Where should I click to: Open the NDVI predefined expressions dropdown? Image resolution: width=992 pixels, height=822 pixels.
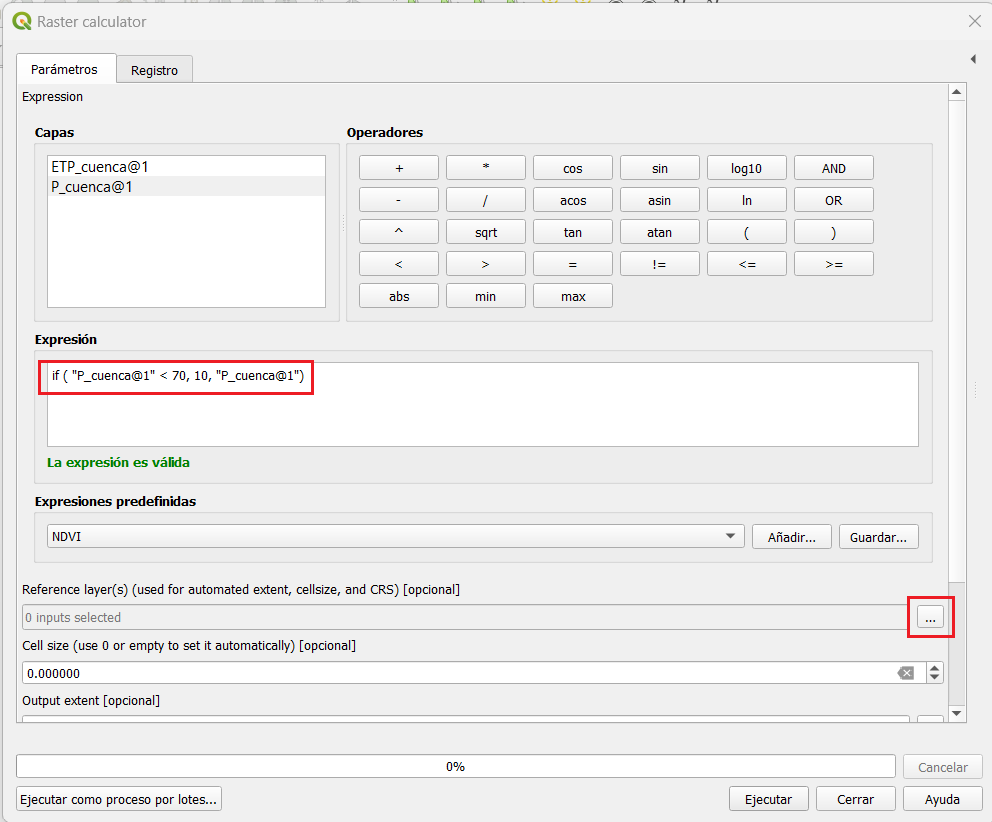pos(396,537)
